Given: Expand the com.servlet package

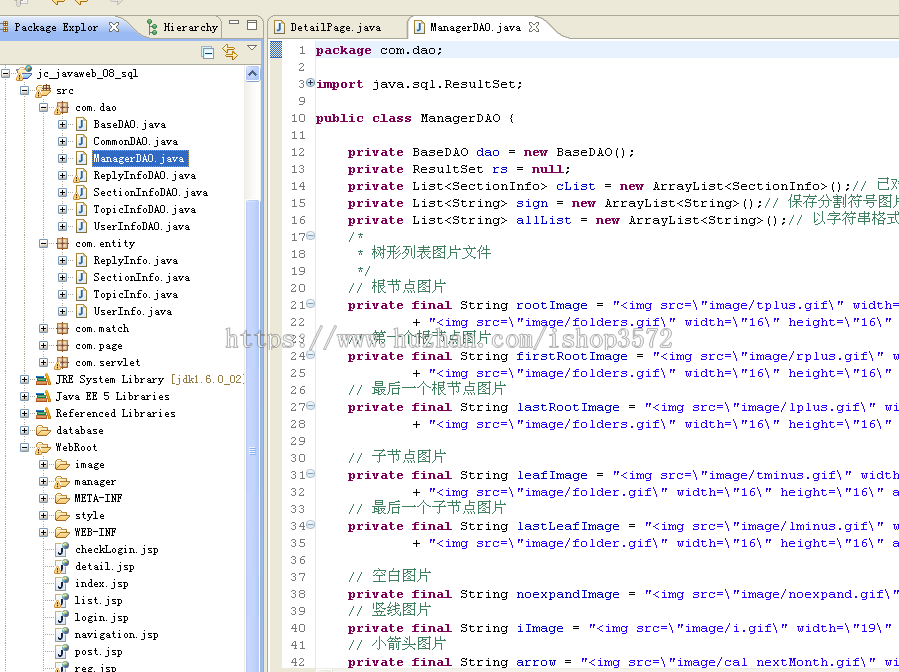Looking at the screenshot, I should (44, 362).
